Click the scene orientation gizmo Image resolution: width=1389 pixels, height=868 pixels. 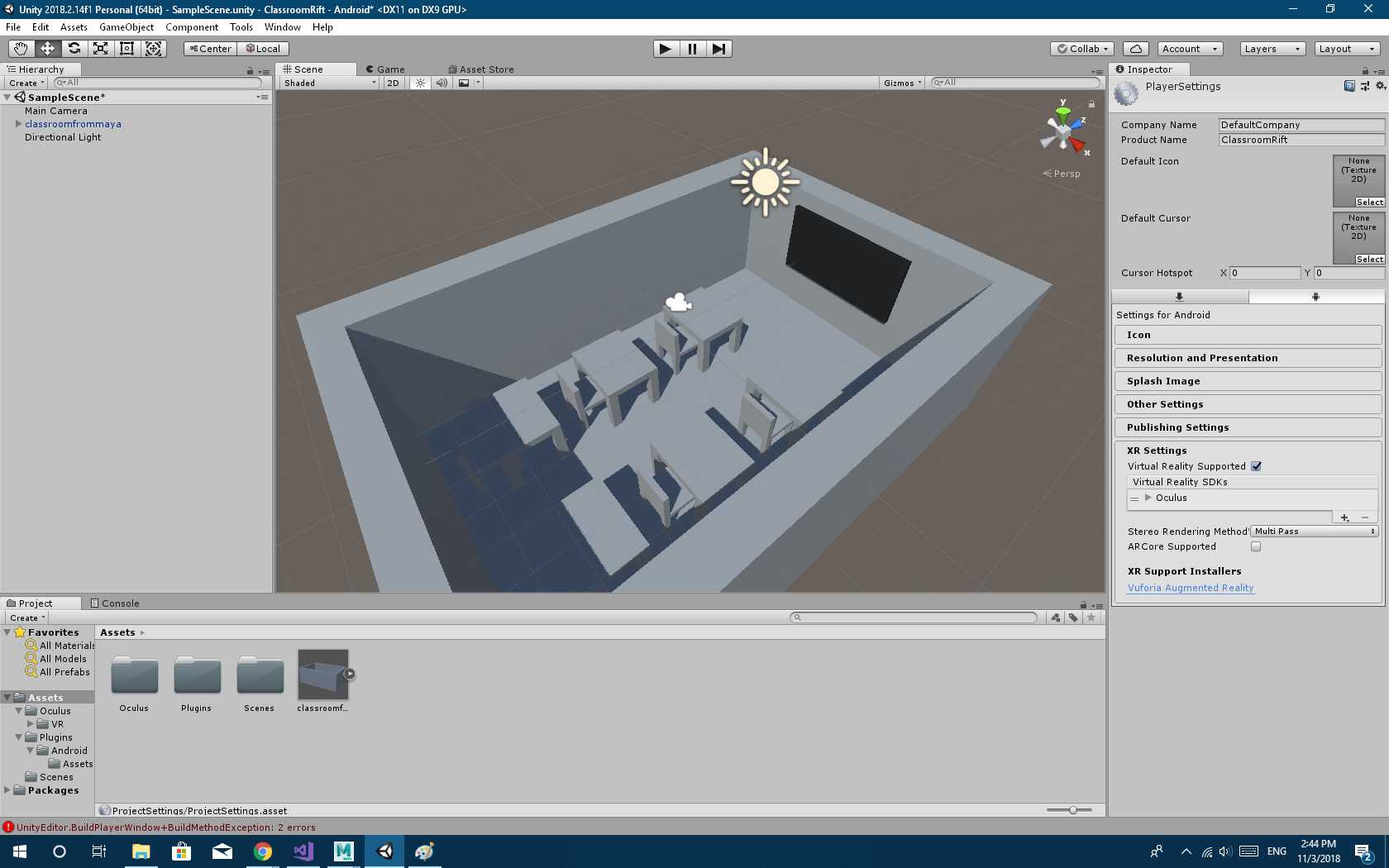click(x=1063, y=129)
